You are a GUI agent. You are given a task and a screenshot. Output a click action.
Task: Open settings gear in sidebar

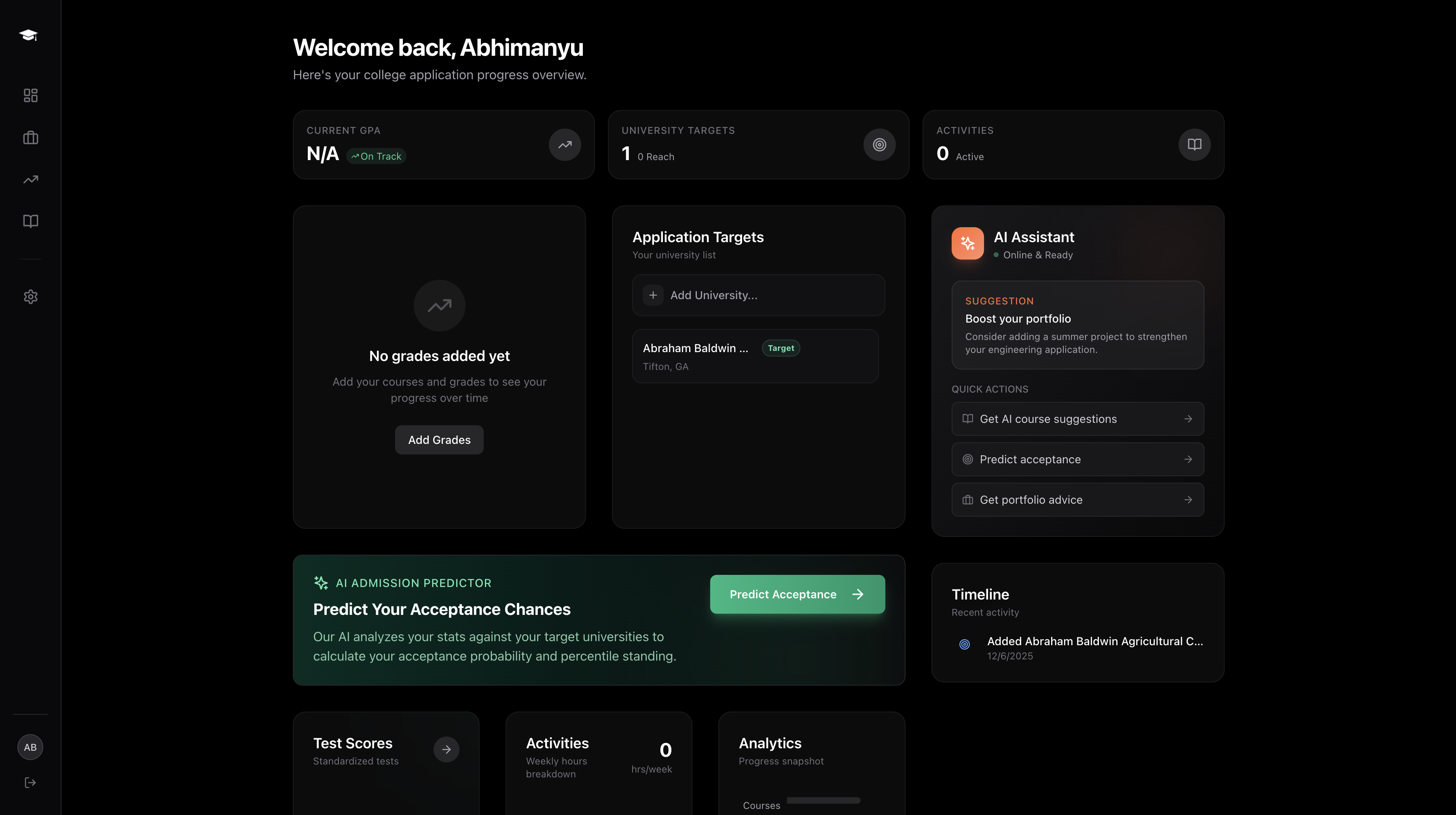[x=30, y=296]
